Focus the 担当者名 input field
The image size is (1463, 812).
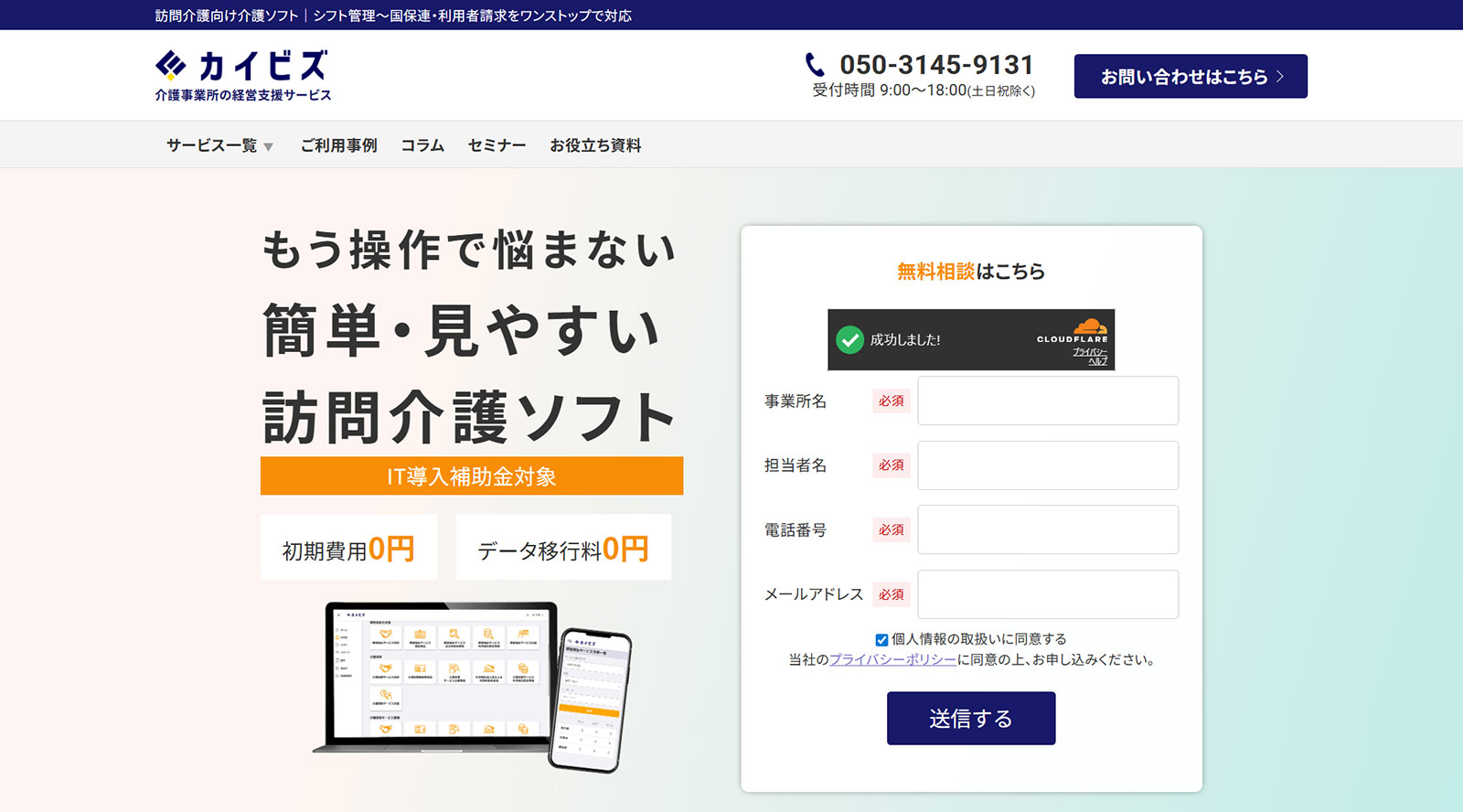click(x=1048, y=465)
